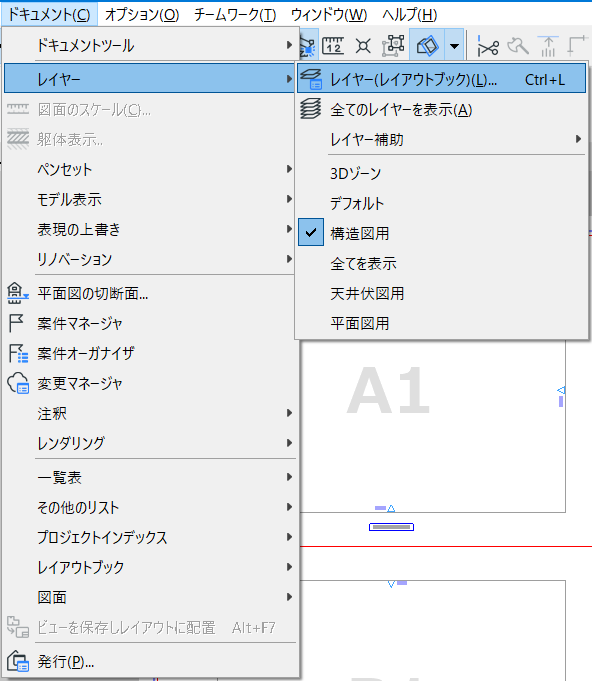Viewport: 592px width, 681px height.
Task: Open dropdown arrow next to rotated rectangle tool
Action: [x=454, y=46]
